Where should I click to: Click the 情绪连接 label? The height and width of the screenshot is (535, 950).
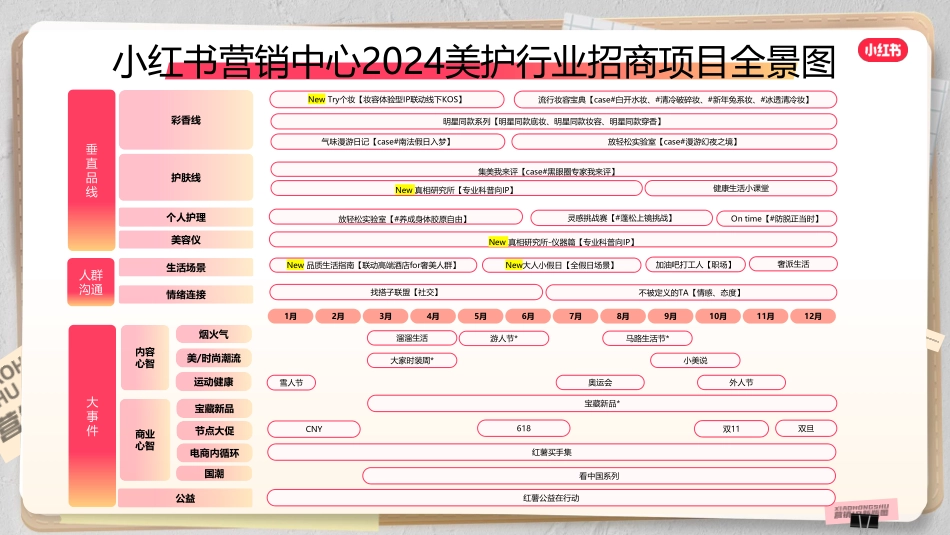[x=186, y=294]
